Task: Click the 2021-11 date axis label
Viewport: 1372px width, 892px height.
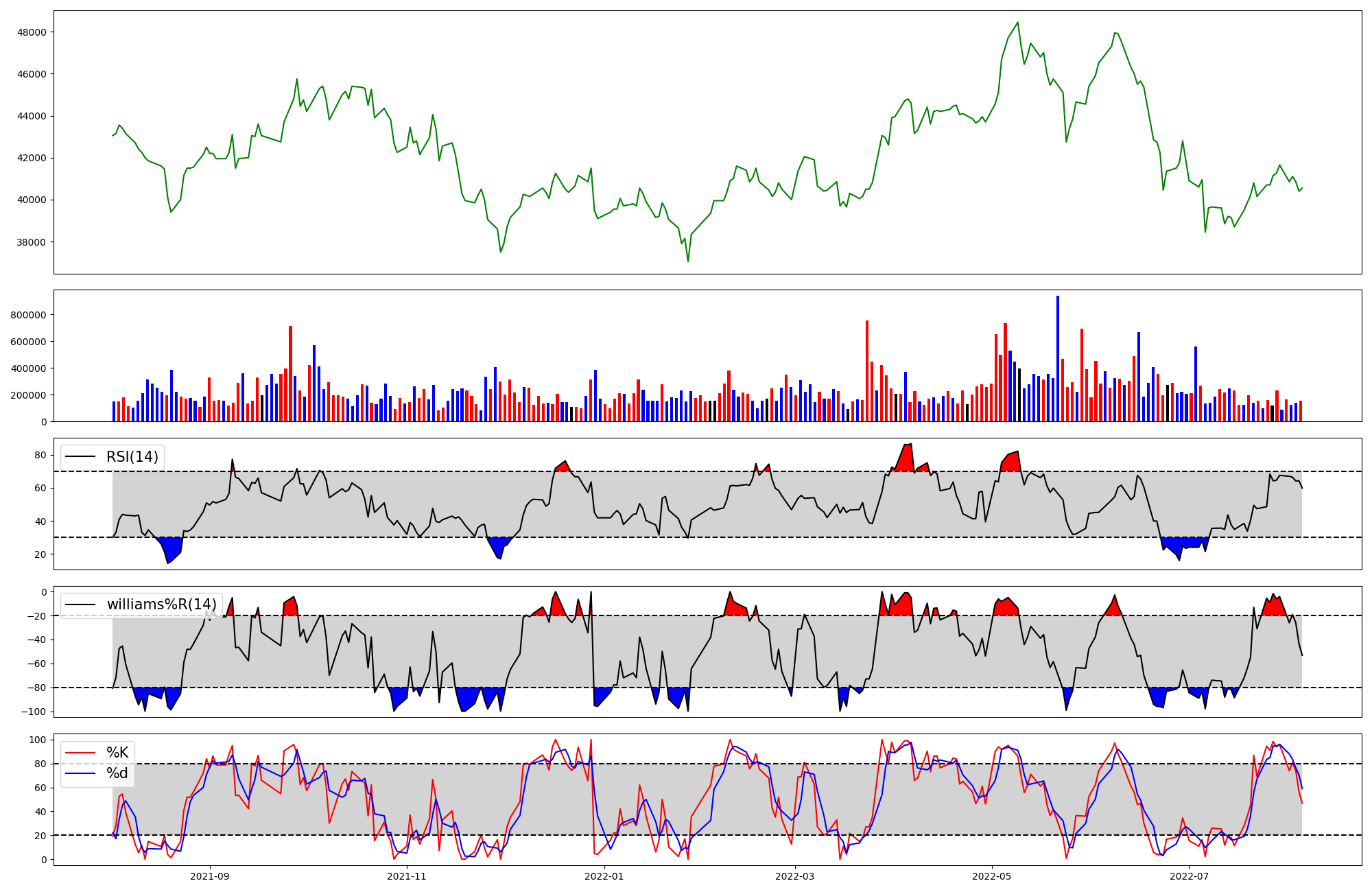Action: point(407,876)
